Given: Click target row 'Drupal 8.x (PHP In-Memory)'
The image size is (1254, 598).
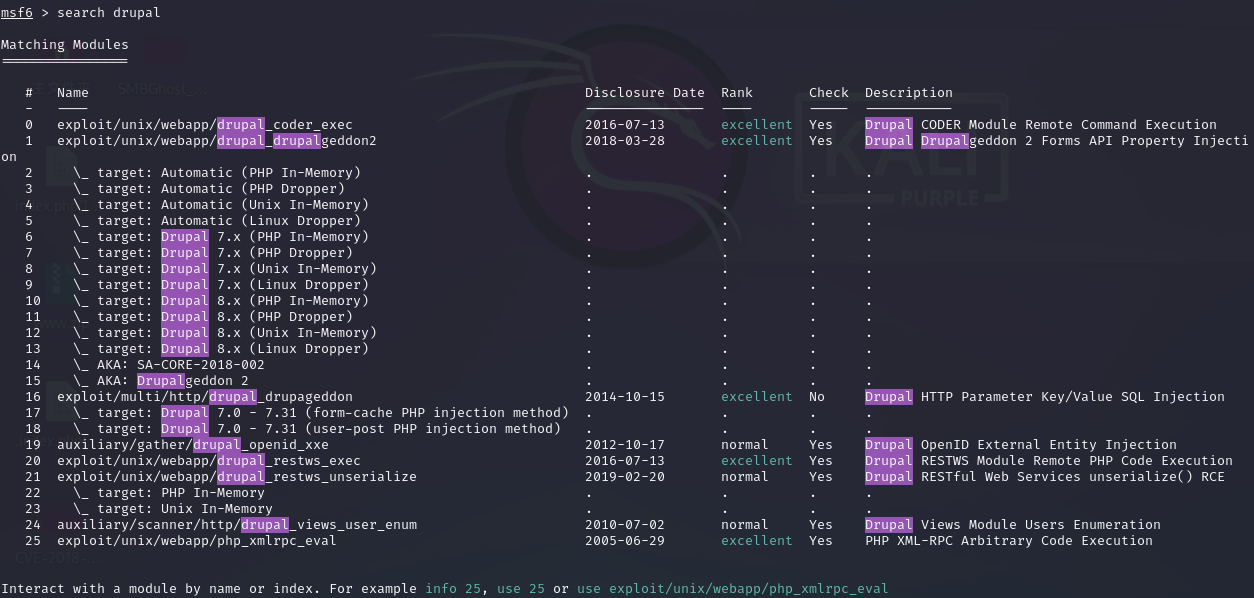Looking at the screenshot, I should pos(221,301).
